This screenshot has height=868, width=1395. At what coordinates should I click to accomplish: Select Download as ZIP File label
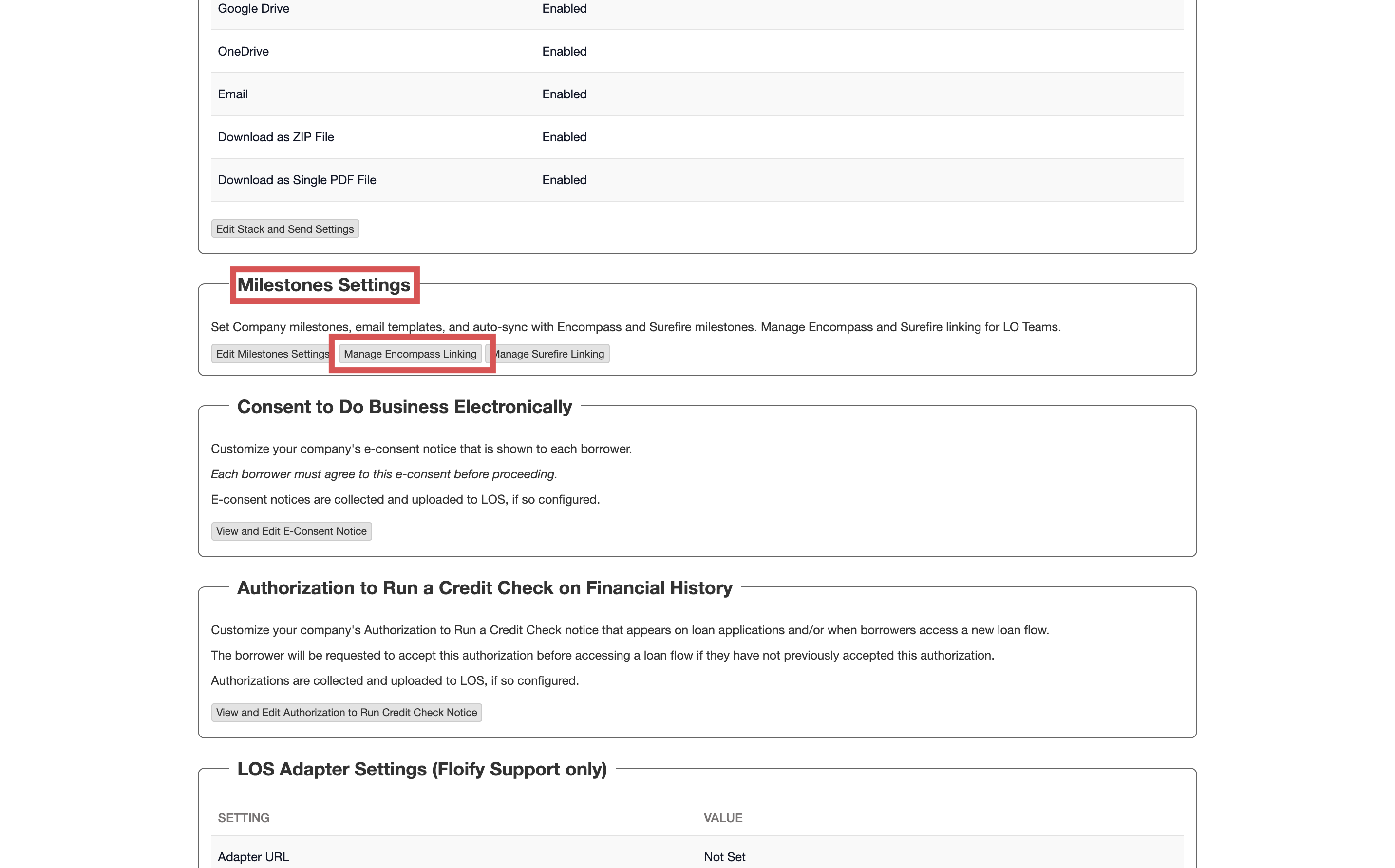tap(276, 137)
